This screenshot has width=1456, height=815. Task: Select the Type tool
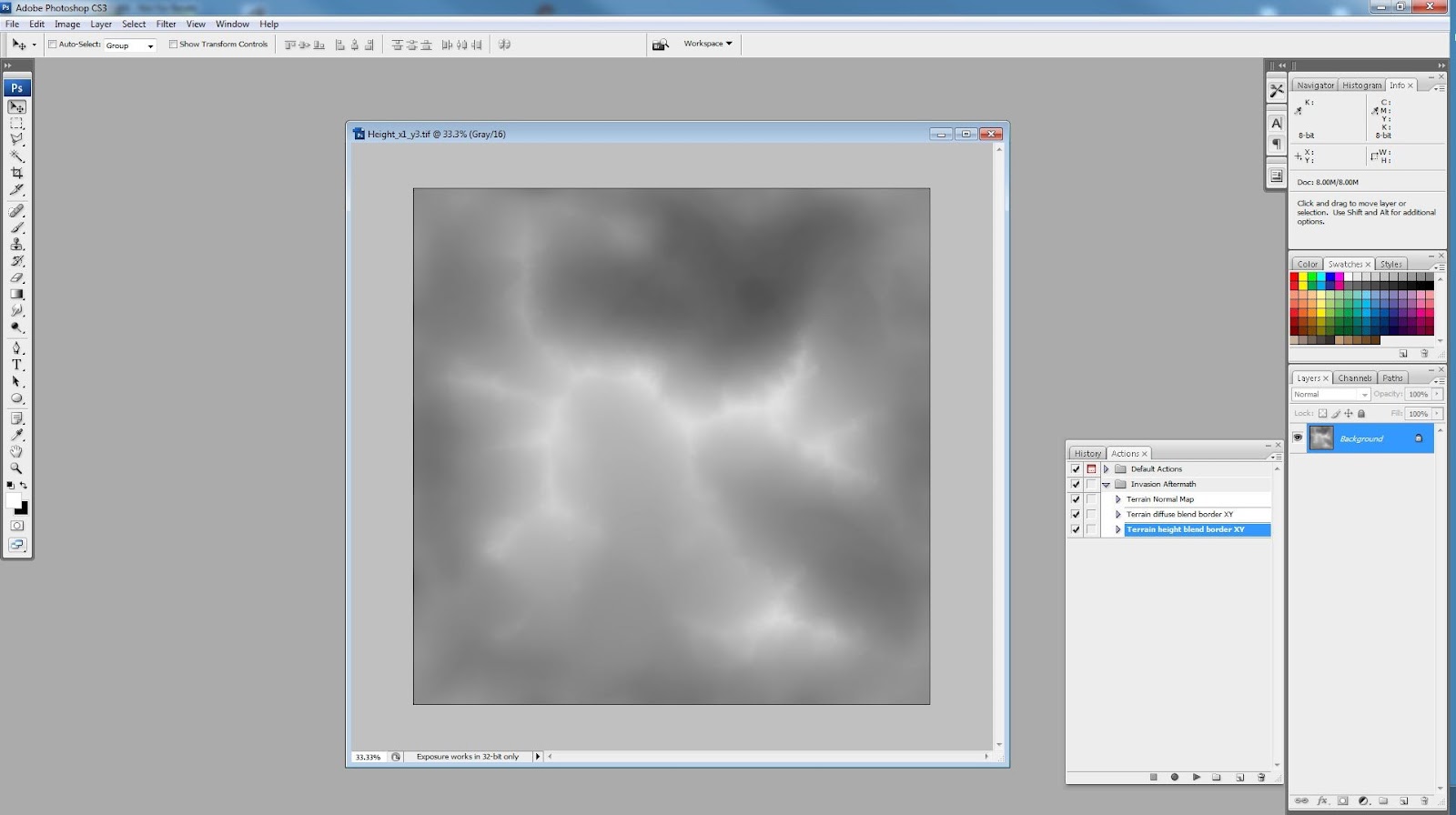tap(16, 365)
